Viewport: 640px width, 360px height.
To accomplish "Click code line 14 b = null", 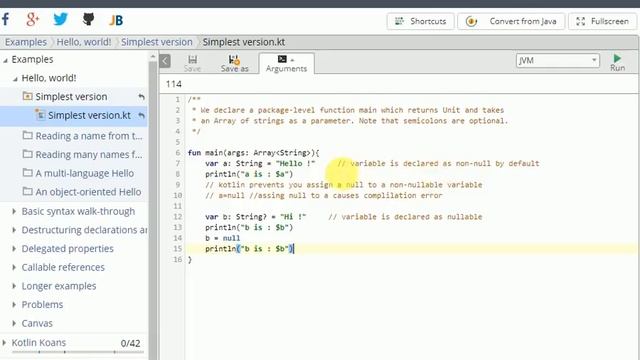I will click(x=222, y=238).
